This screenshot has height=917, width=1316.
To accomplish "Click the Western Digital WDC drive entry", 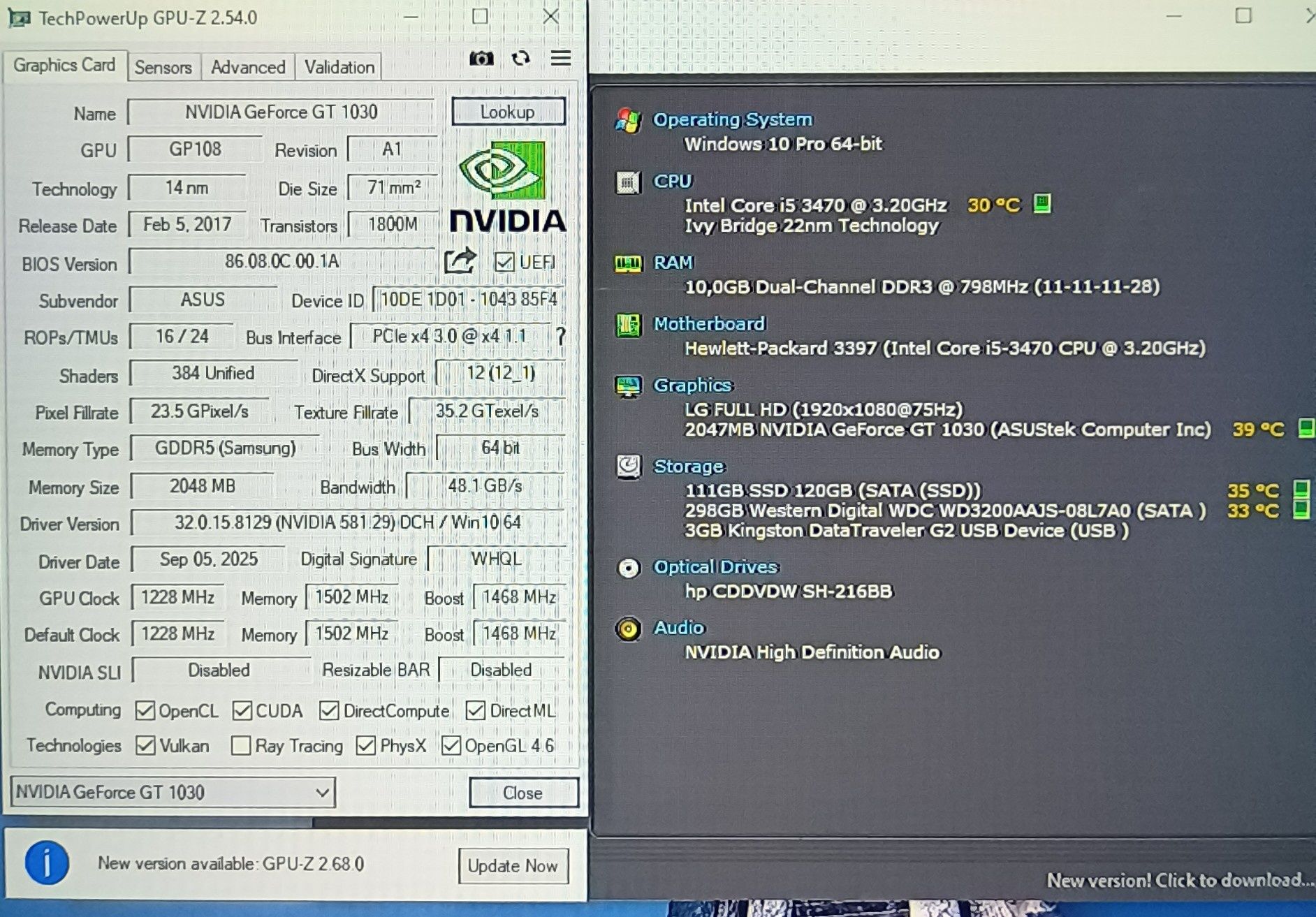I will pyautogui.click(x=944, y=511).
